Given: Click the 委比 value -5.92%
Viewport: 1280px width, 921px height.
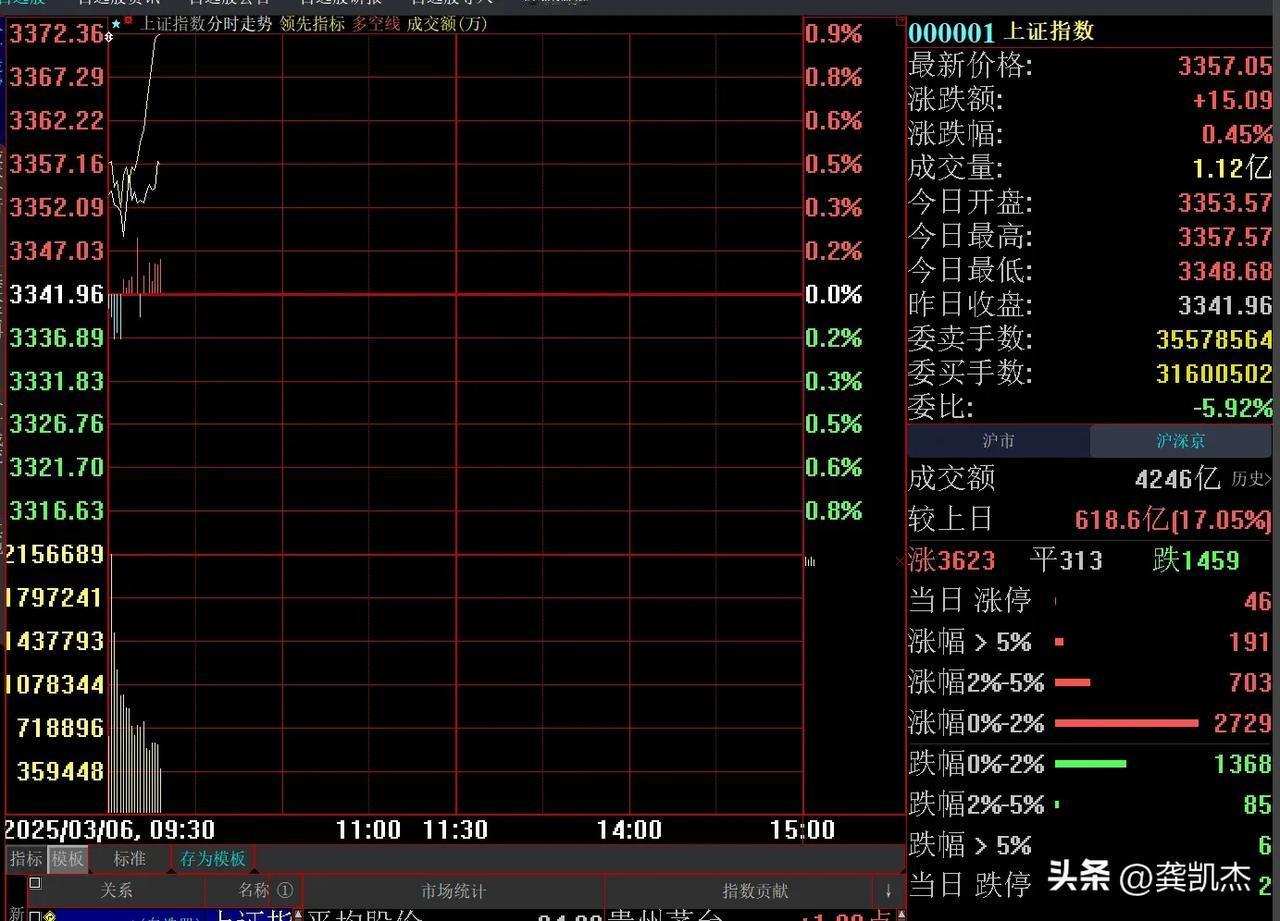Looking at the screenshot, I should 1233,408.
